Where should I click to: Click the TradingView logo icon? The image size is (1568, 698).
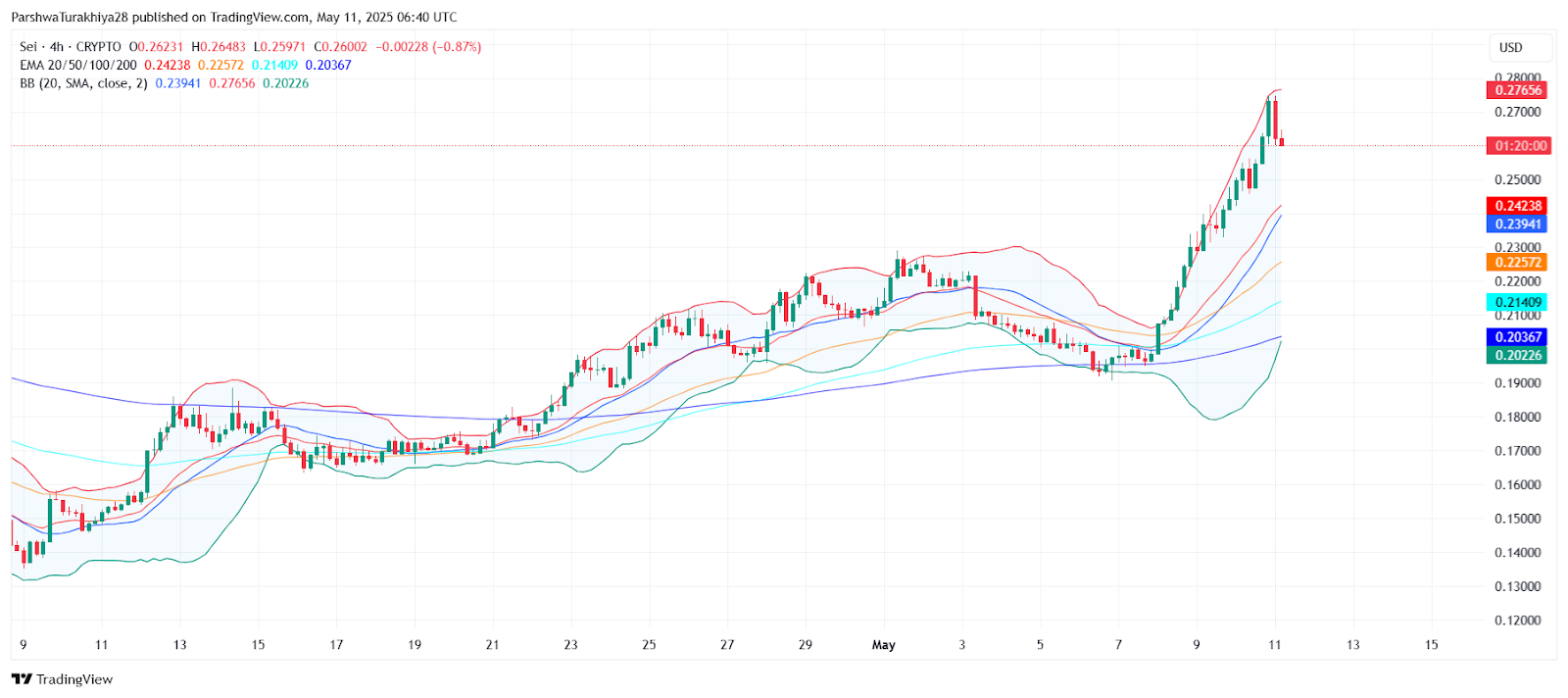coord(22,679)
